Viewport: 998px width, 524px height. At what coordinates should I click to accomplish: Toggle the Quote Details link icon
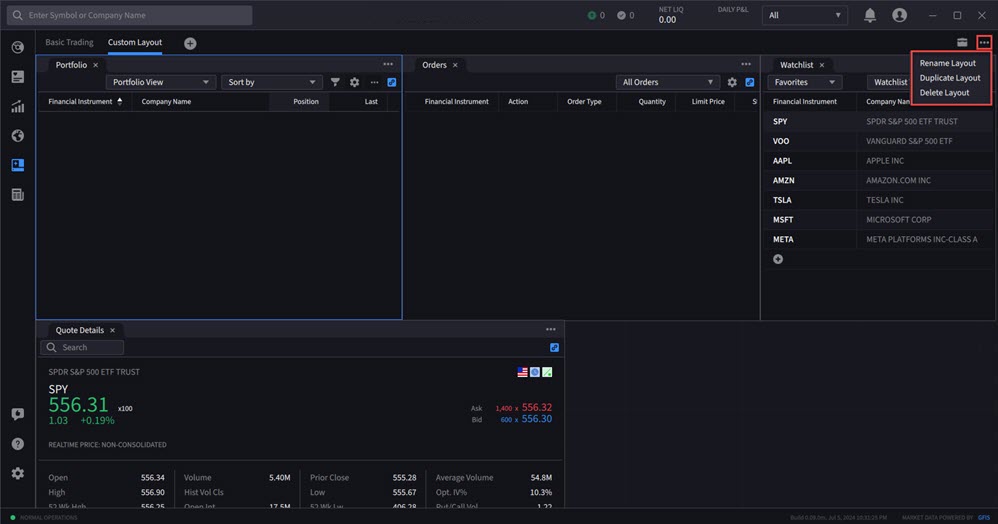point(555,347)
